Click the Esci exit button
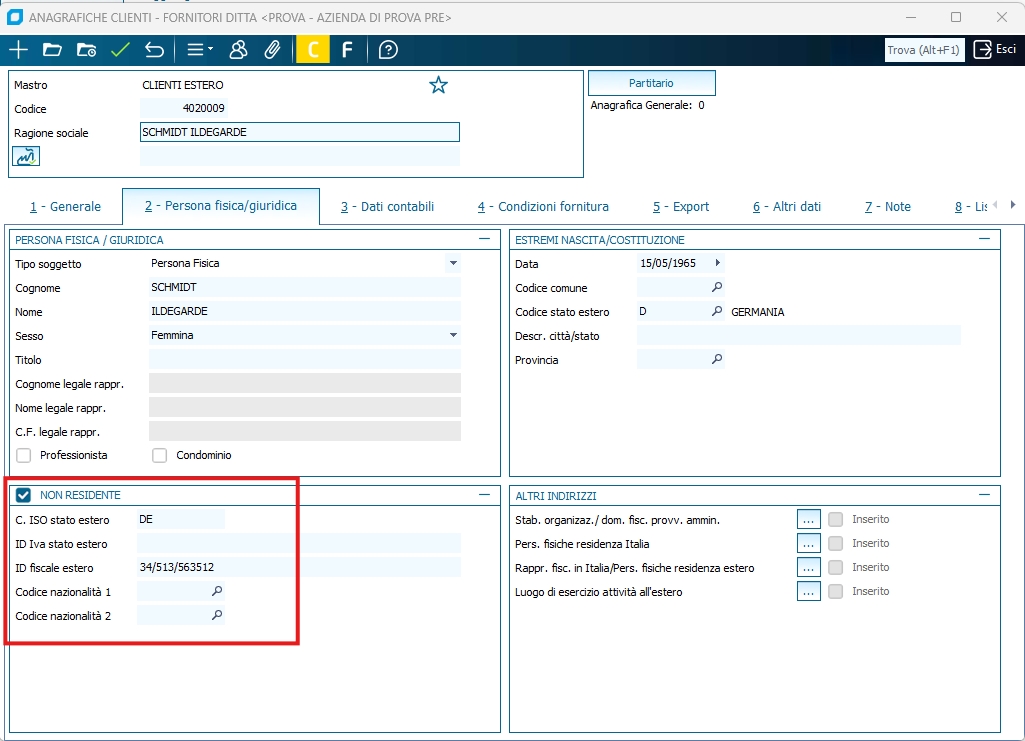The image size is (1025, 741). (x=995, y=50)
